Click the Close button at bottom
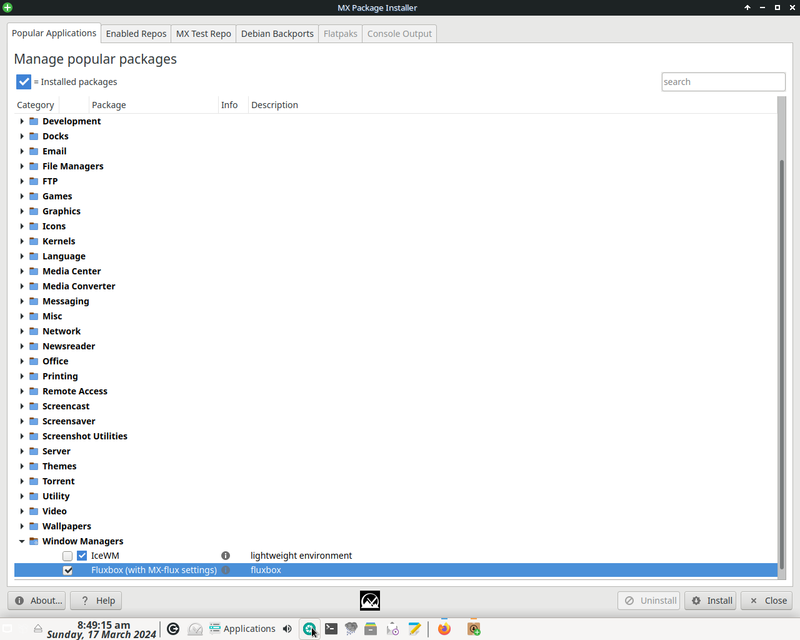 (766, 601)
